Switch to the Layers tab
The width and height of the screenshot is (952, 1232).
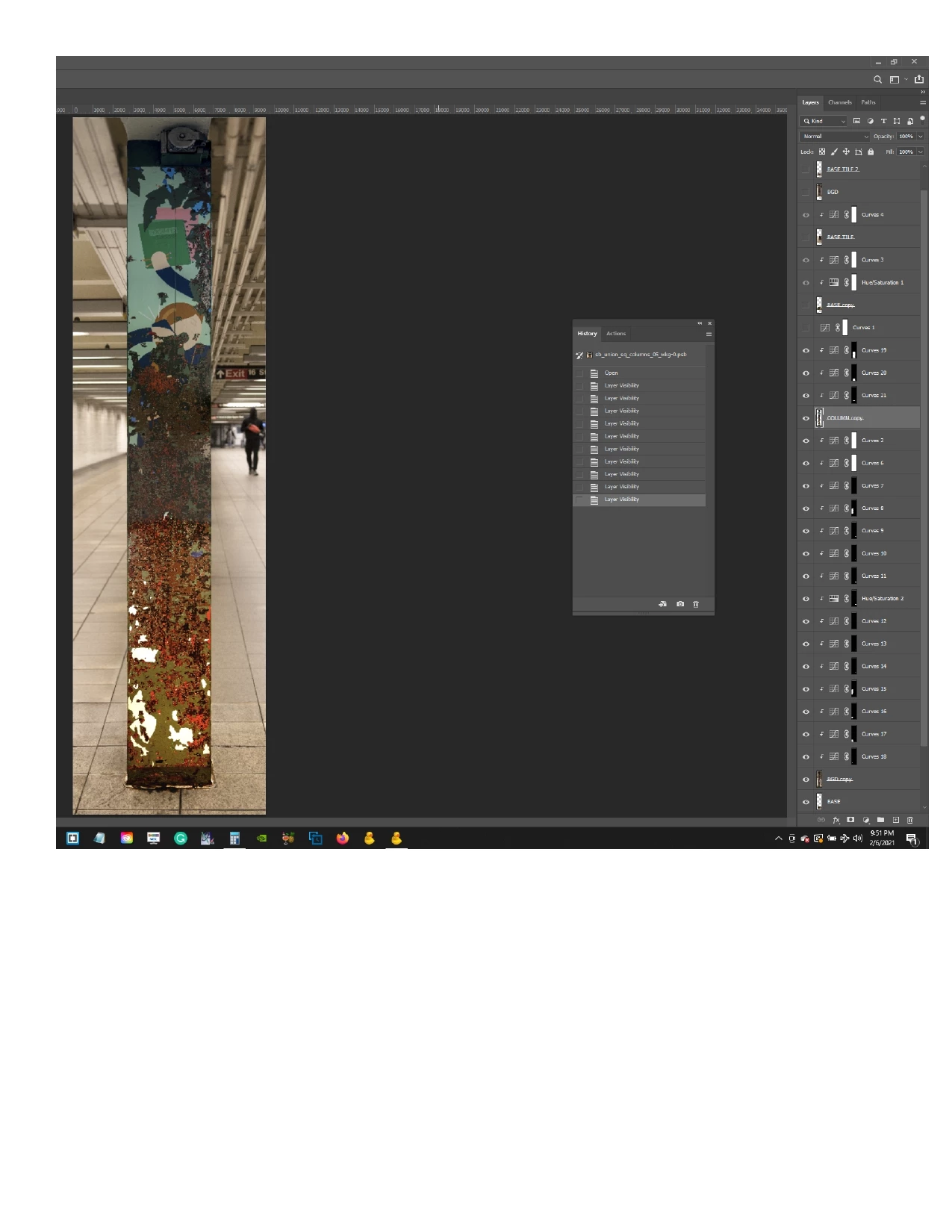coord(810,102)
